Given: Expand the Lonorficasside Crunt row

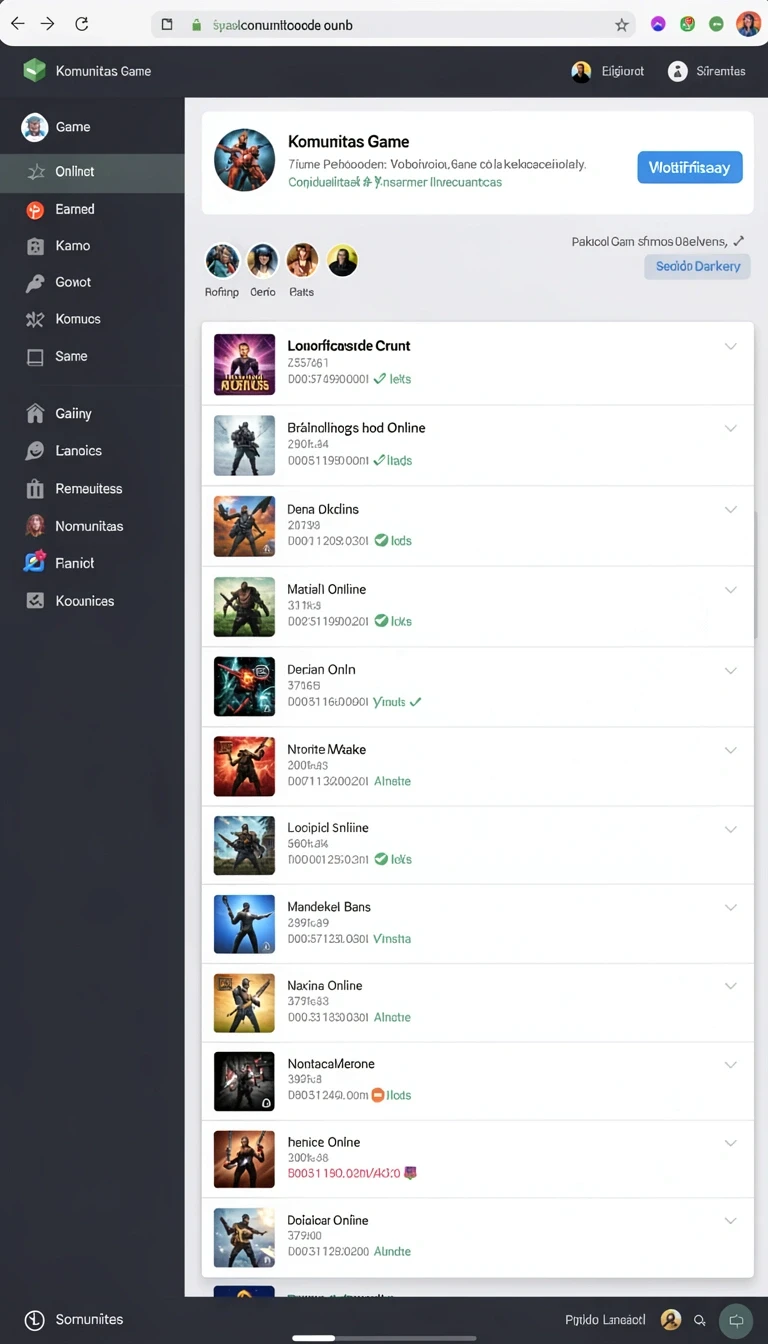Looking at the screenshot, I should 730,346.
